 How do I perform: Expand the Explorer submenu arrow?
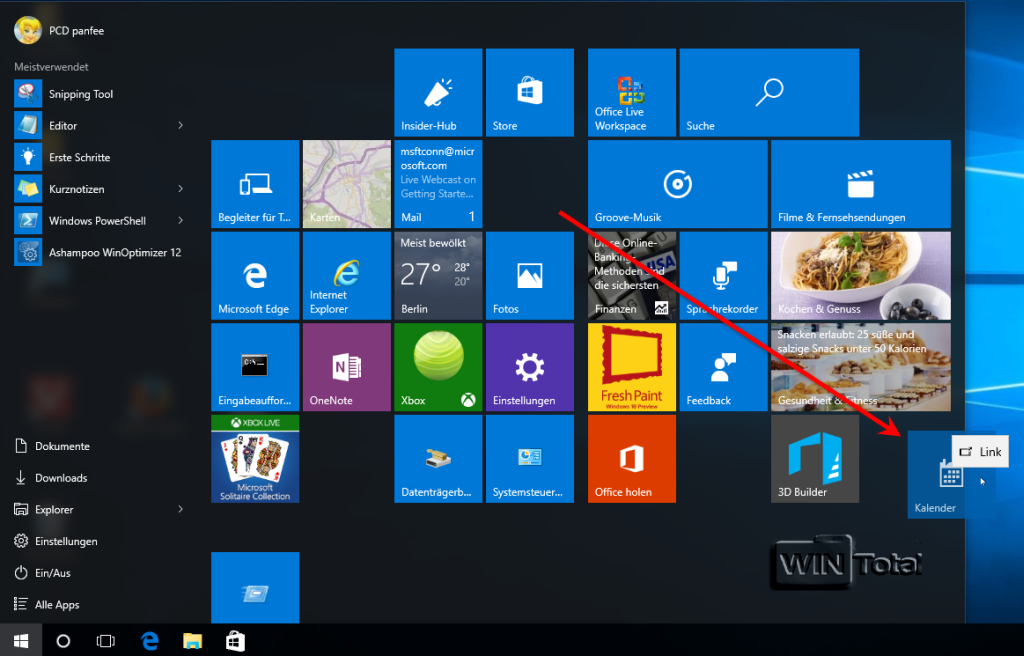pyautogui.click(x=181, y=509)
